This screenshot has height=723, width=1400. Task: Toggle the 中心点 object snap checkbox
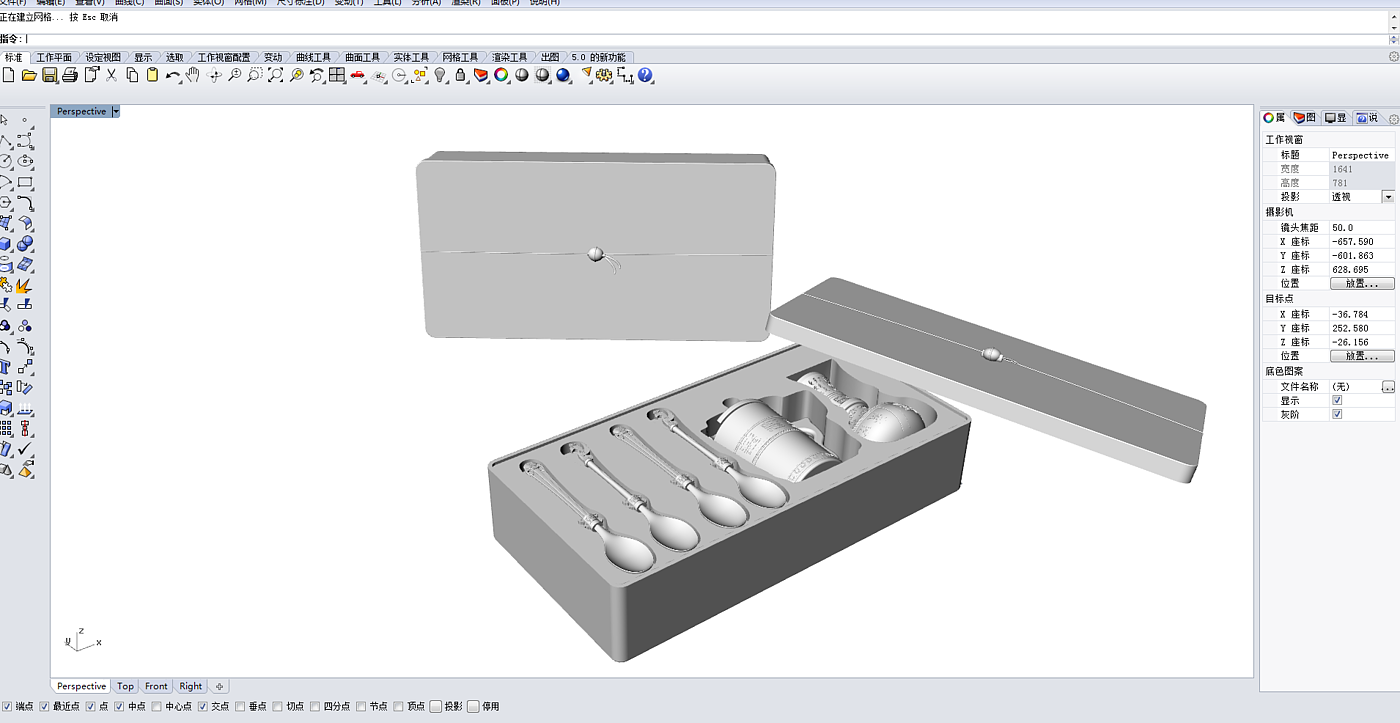point(156,706)
